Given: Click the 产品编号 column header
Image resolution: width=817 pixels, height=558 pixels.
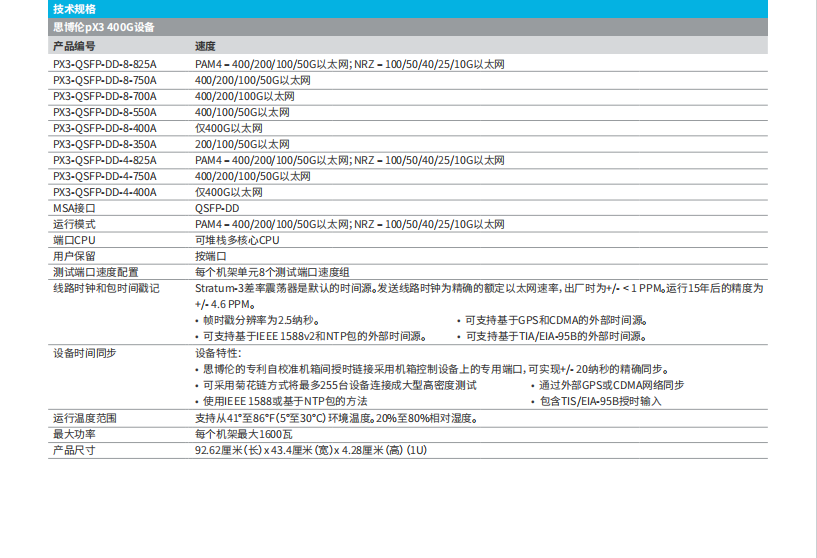Looking at the screenshot, I should pyautogui.click(x=75, y=47).
